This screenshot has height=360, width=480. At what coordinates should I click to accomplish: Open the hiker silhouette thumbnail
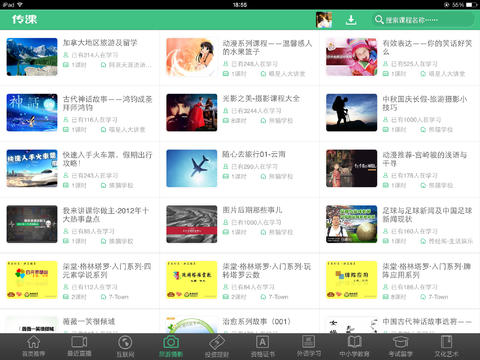point(352,112)
